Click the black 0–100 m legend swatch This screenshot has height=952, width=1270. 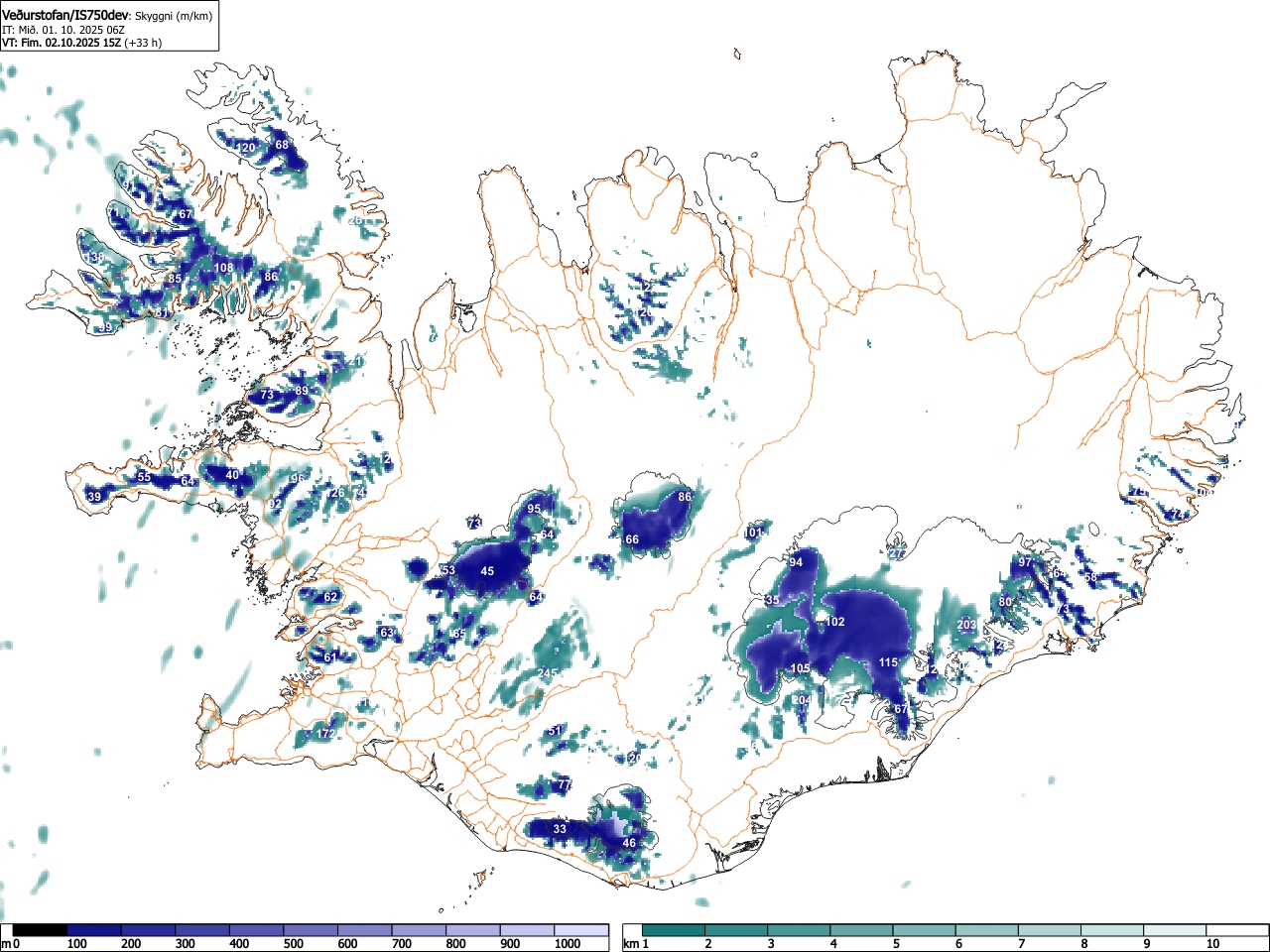point(41,930)
